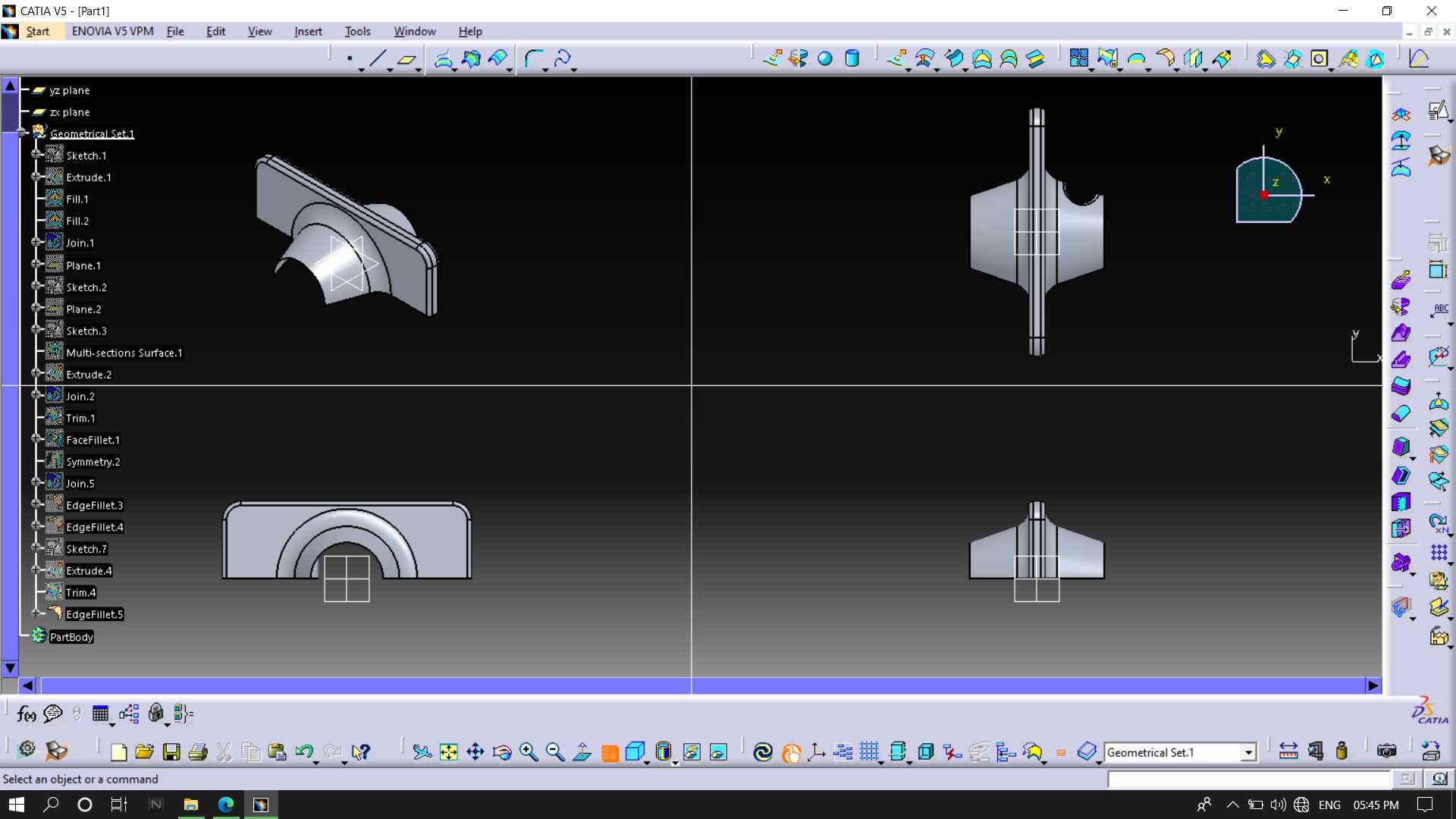Select Symmetry.2 in the tree

pos(93,462)
